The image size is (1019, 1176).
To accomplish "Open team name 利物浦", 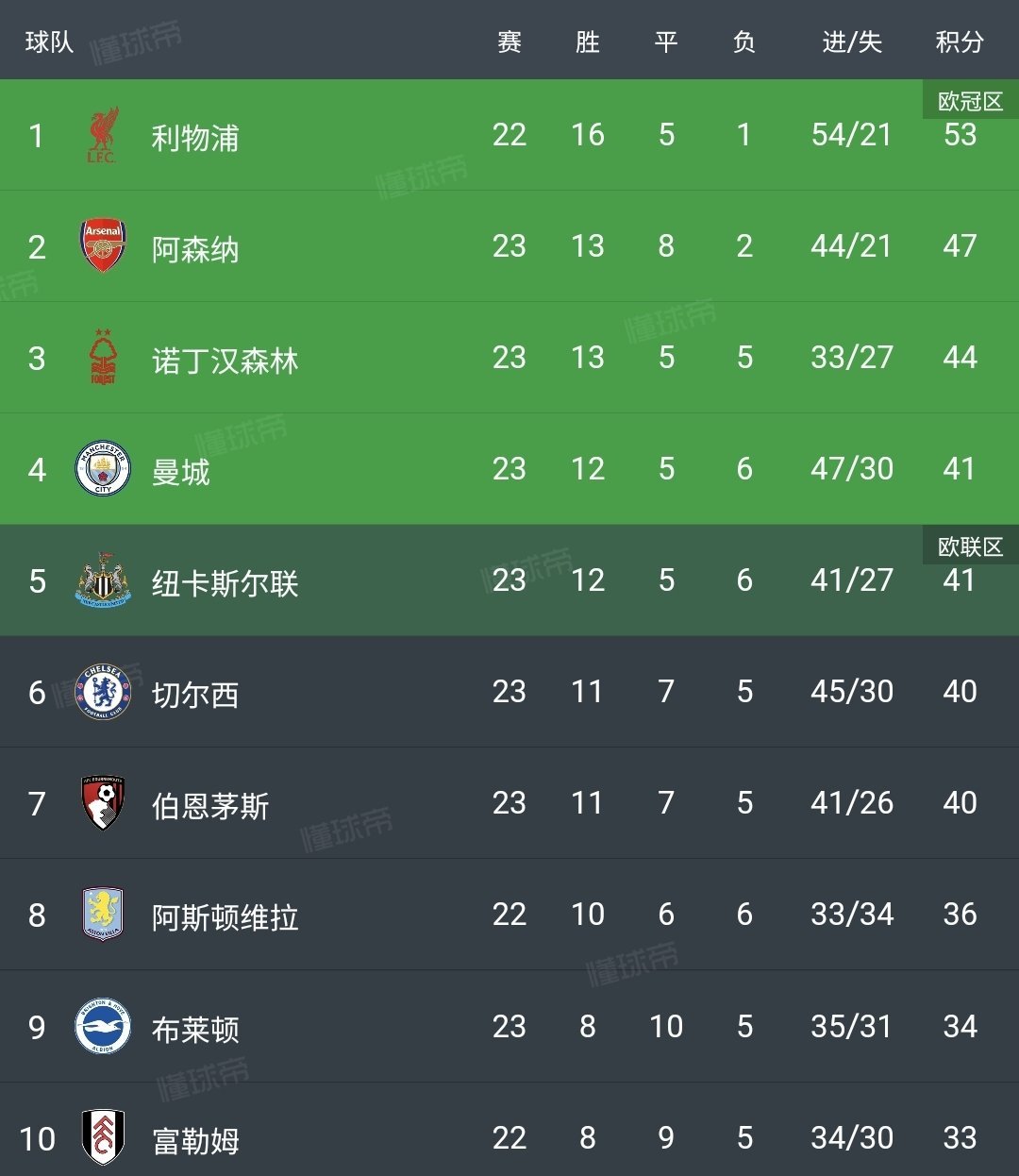I will (x=195, y=138).
